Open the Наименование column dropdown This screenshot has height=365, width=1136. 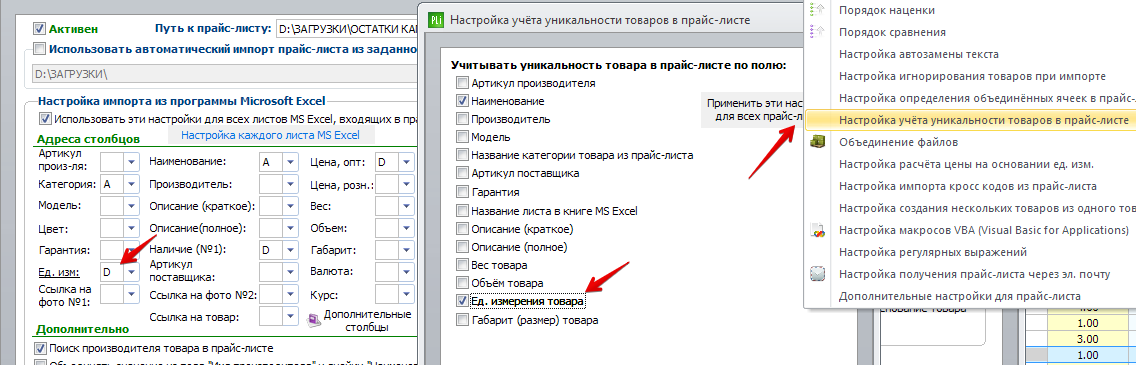(x=290, y=161)
